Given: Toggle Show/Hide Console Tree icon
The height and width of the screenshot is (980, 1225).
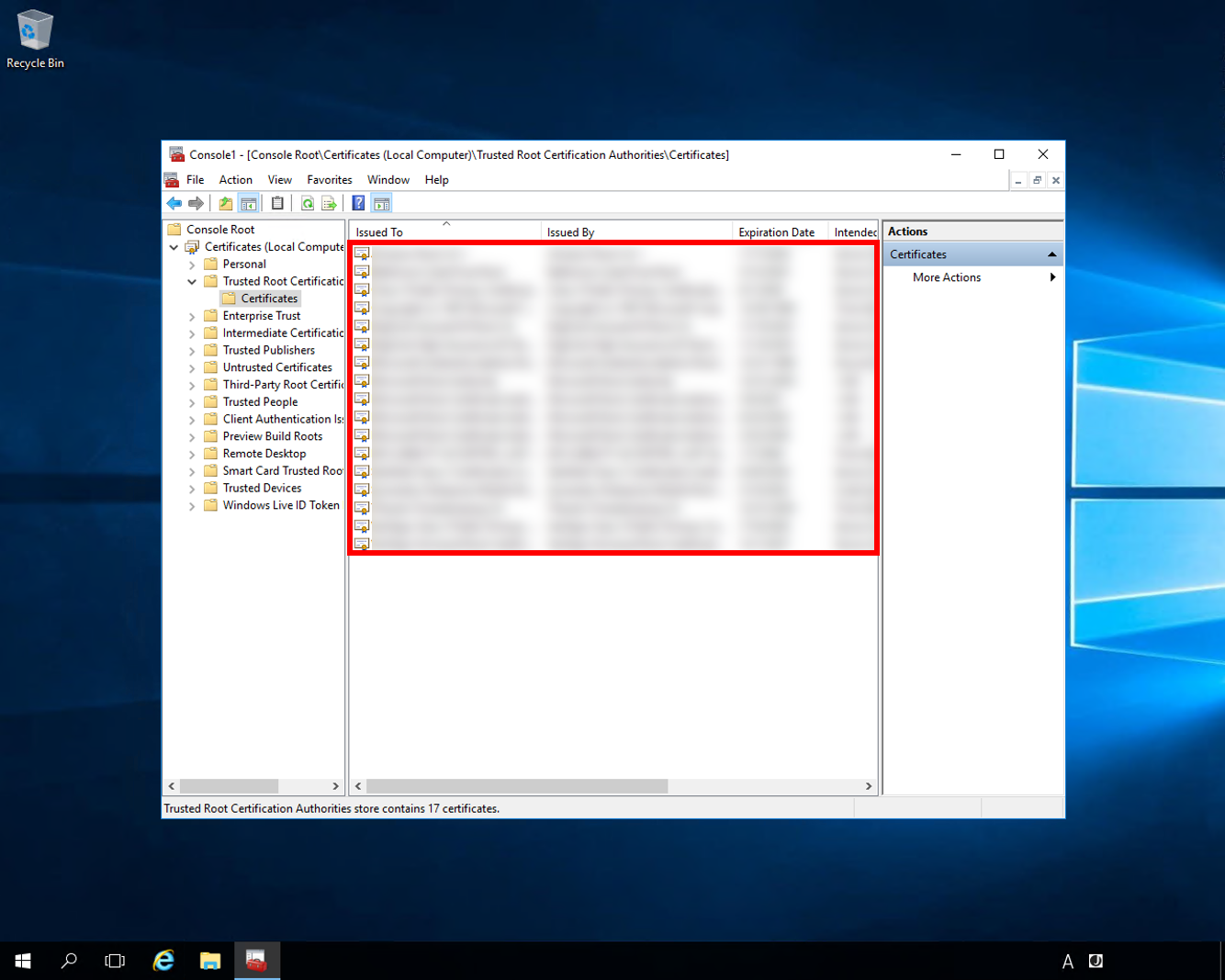Looking at the screenshot, I should tap(249, 203).
